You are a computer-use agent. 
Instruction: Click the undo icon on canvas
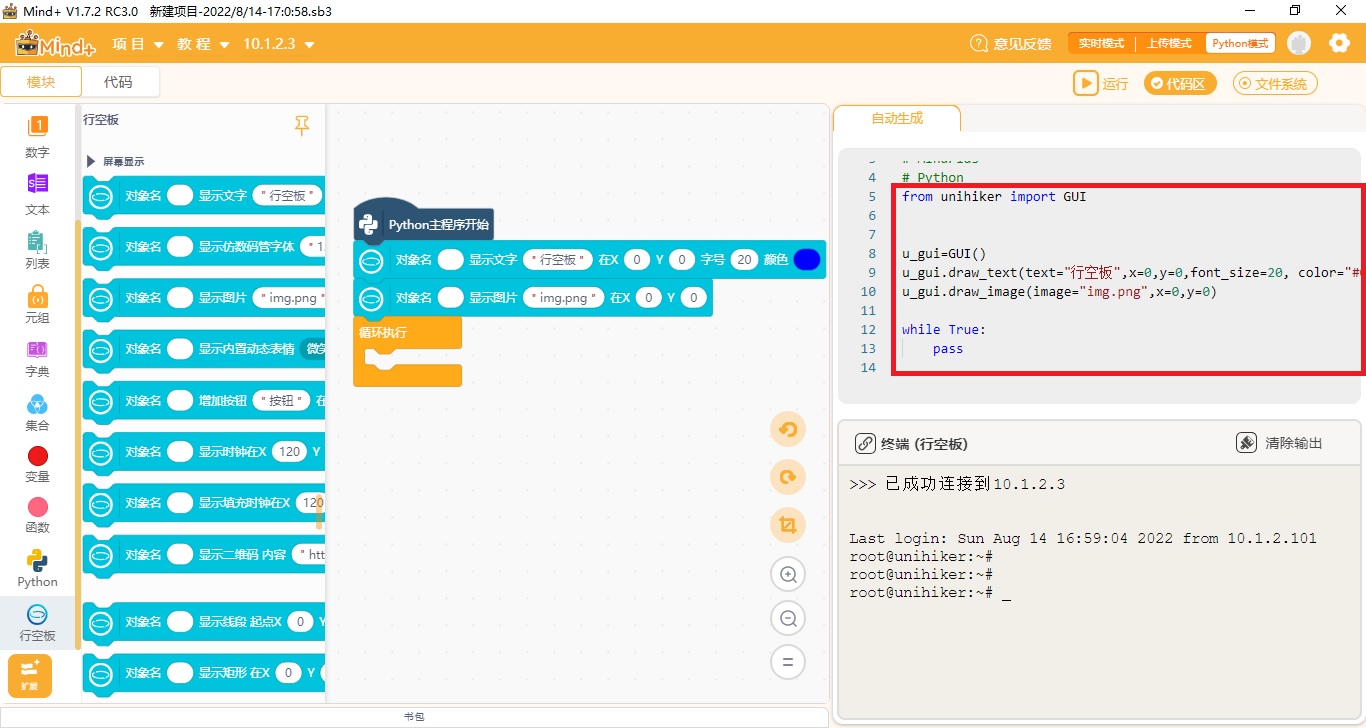click(788, 430)
